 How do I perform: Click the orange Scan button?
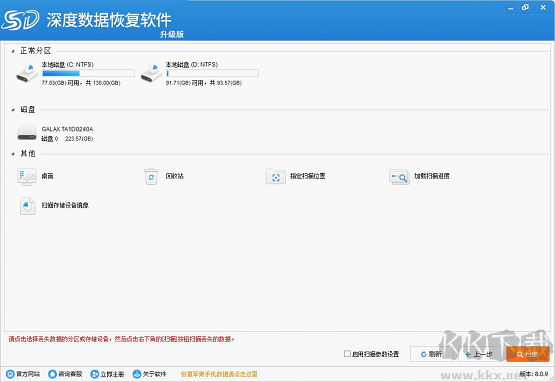(x=528, y=354)
